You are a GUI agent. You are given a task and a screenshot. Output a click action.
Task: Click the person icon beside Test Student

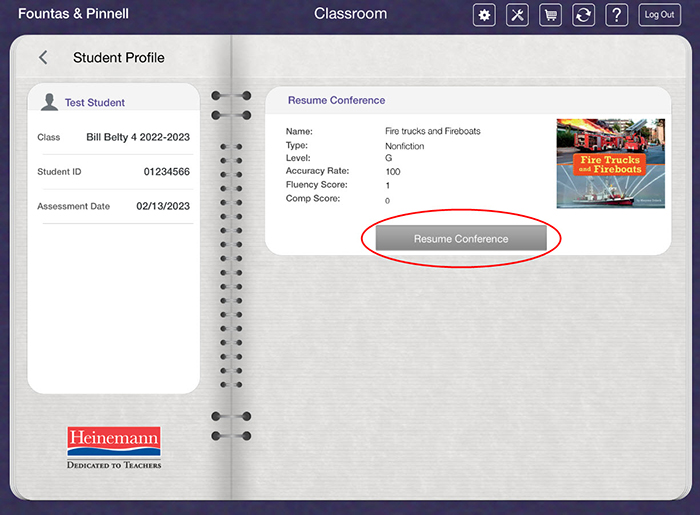(x=49, y=102)
